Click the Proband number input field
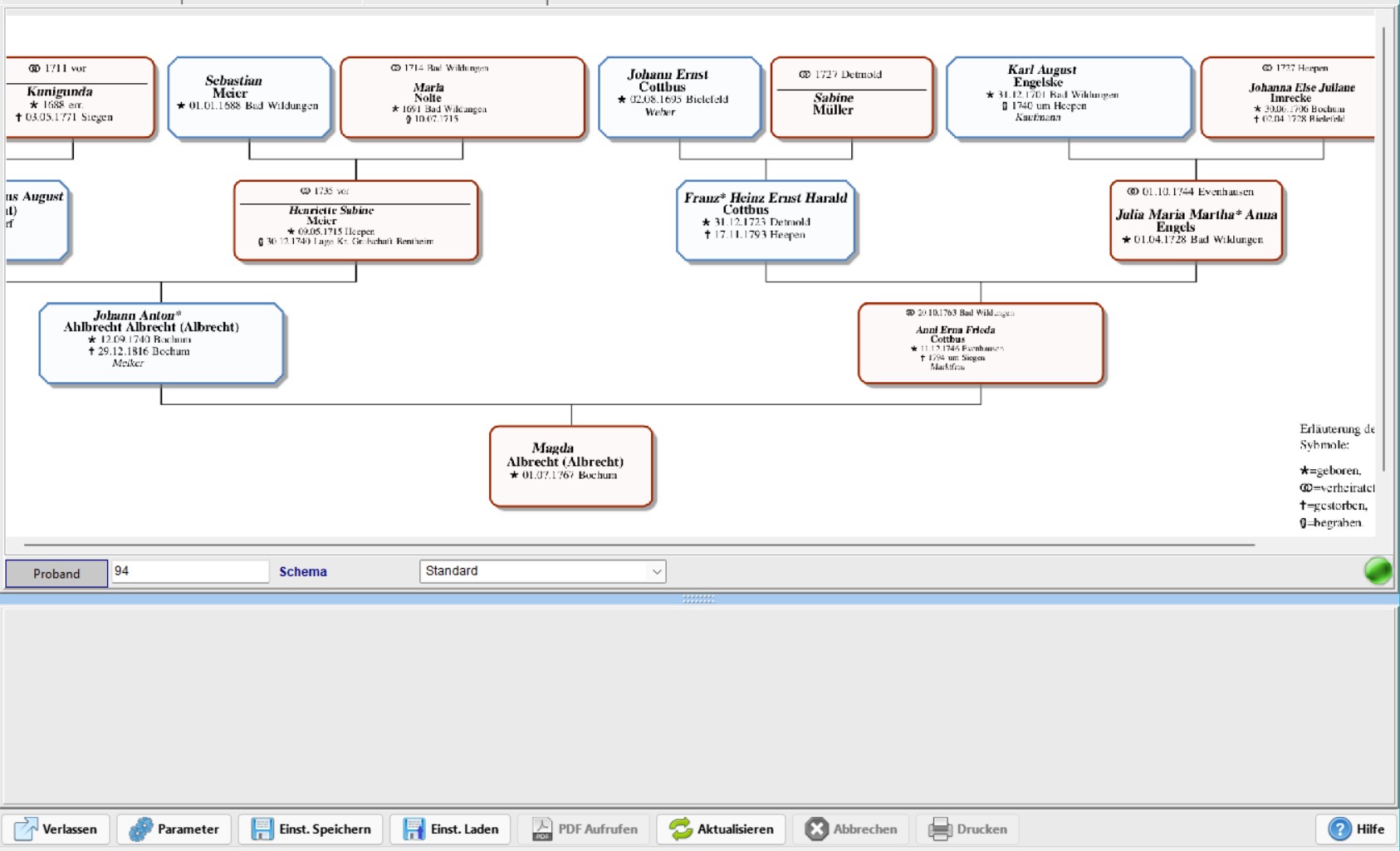This screenshot has width=1400, height=851. 190,571
